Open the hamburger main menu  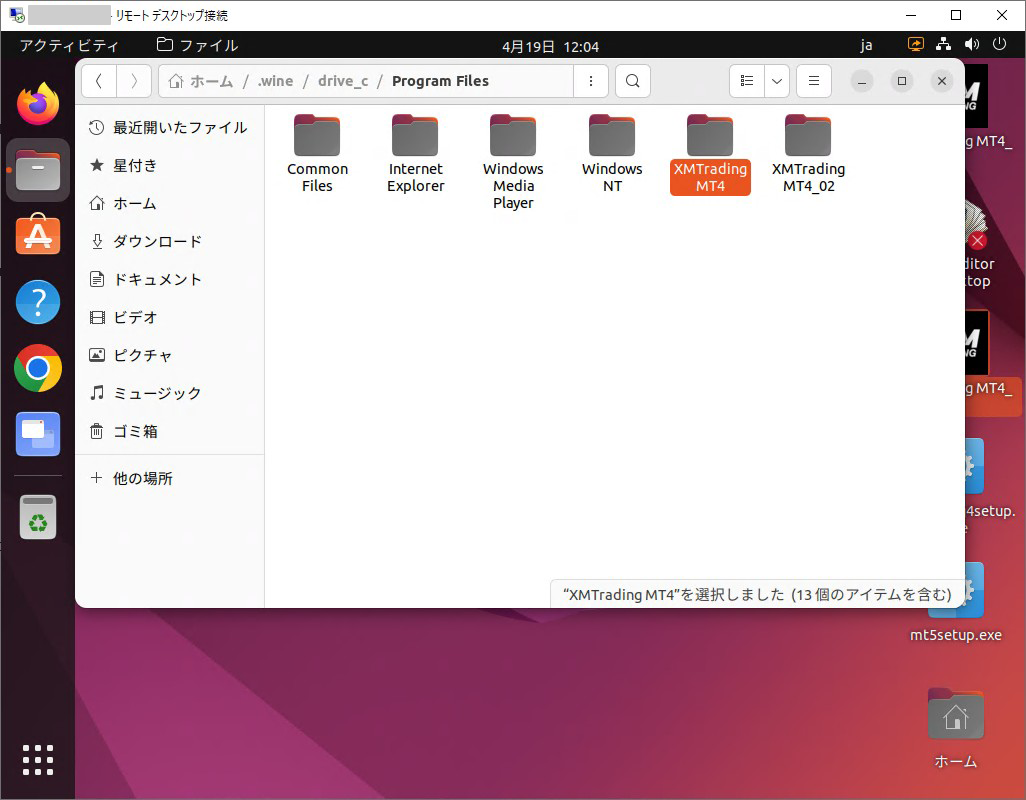(814, 81)
